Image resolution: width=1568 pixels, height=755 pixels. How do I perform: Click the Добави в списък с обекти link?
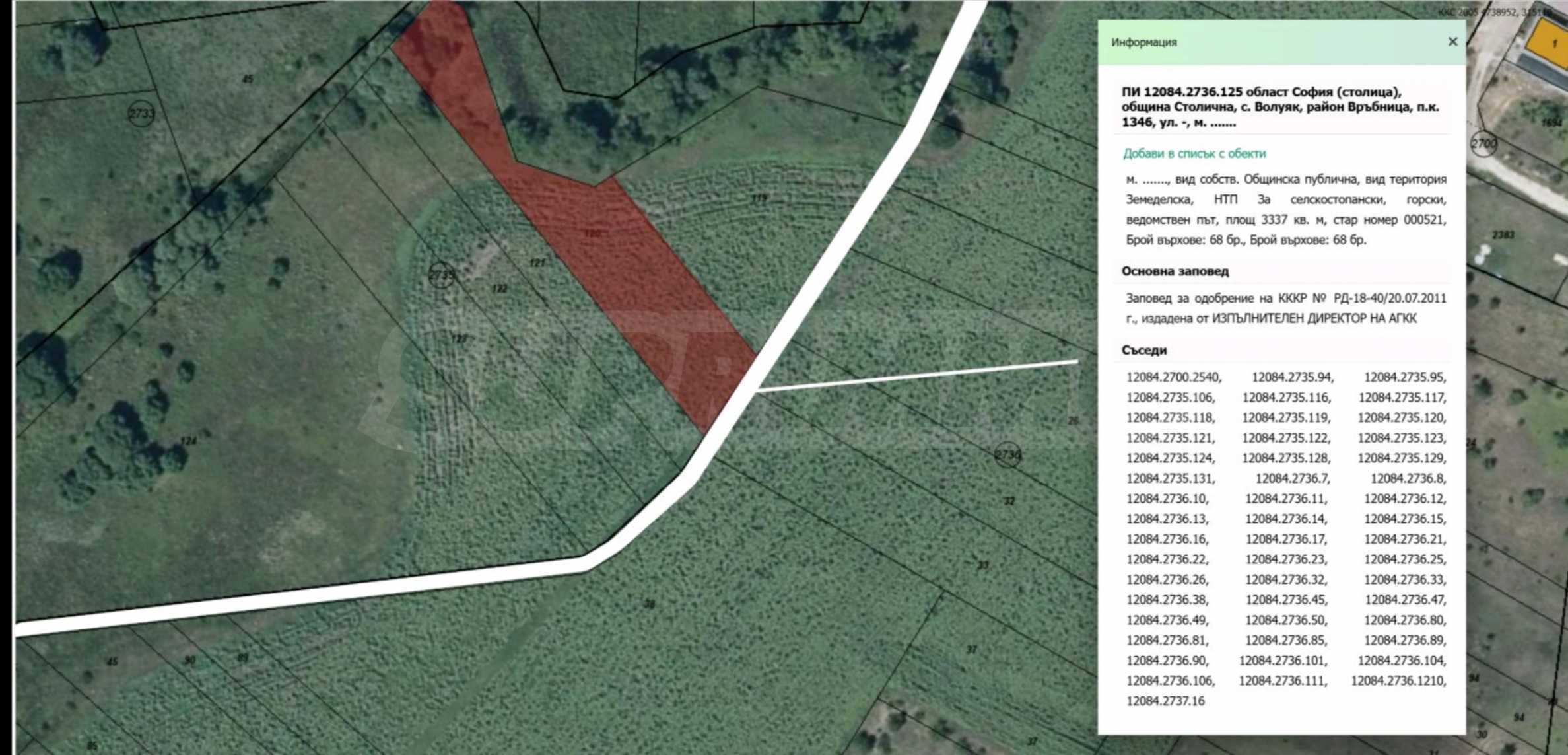coord(1194,153)
